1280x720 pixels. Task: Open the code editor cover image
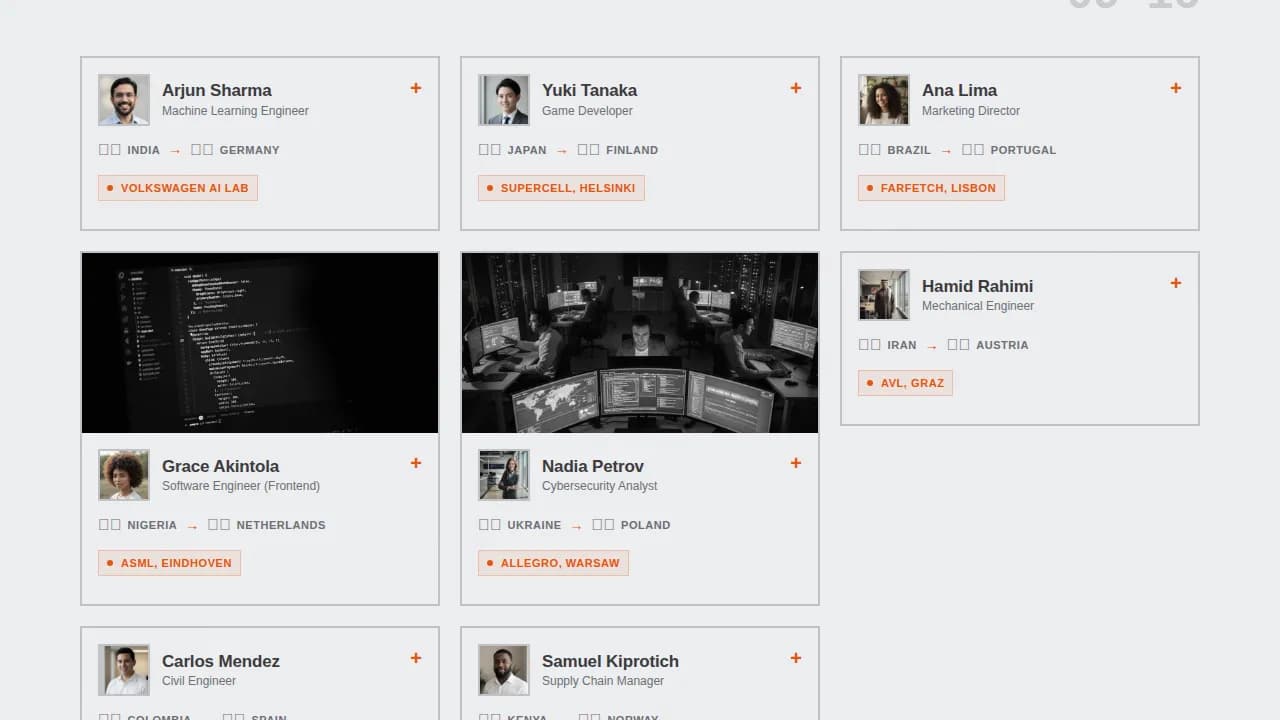[260, 343]
